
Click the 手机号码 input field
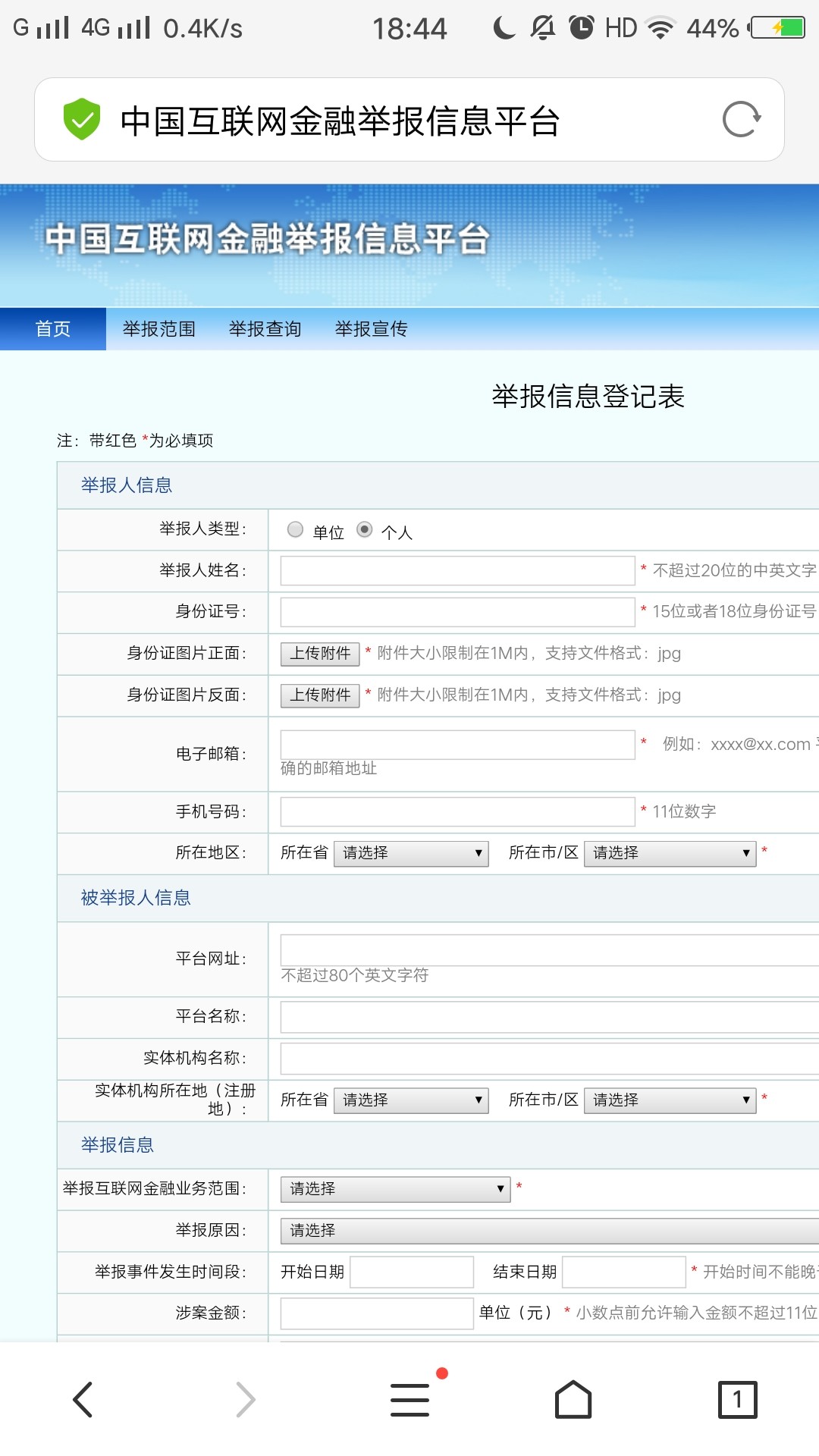457,811
